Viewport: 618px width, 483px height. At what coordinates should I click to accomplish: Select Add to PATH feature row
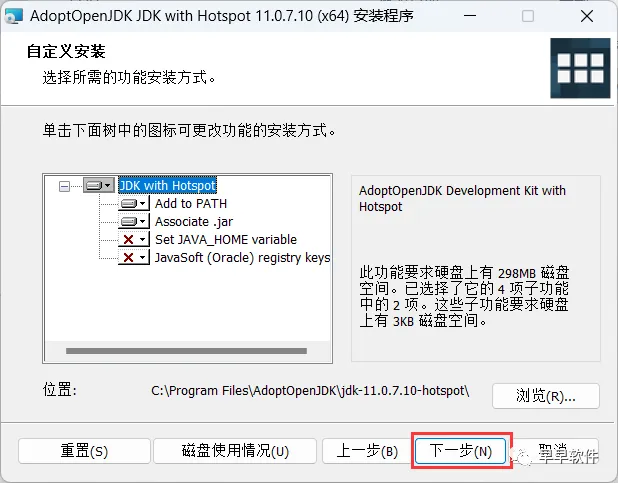[191, 203]
